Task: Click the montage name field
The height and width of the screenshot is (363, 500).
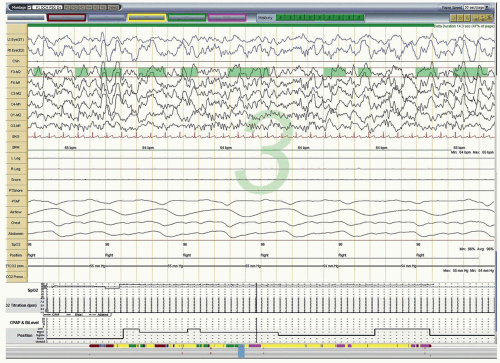Action: coord(47,7)
